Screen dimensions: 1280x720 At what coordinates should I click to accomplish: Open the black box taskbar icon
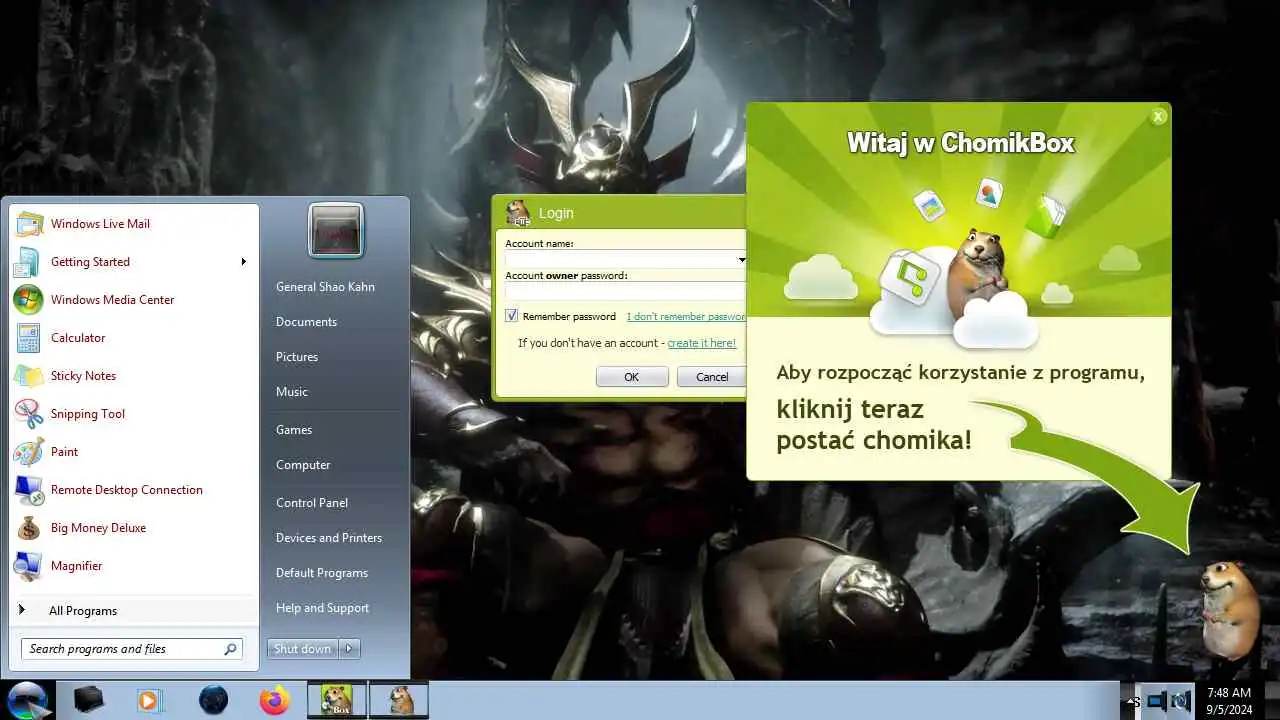pos(89,700)
